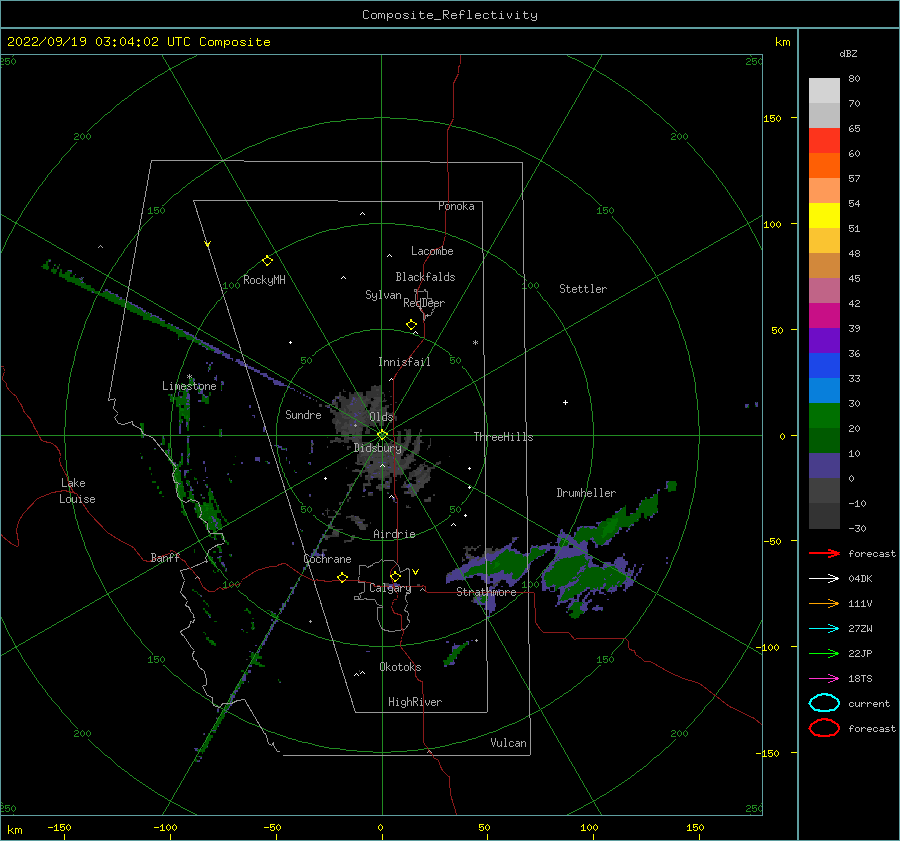Click the magenta 18TS arrow in legend

[x=824, y=679]
